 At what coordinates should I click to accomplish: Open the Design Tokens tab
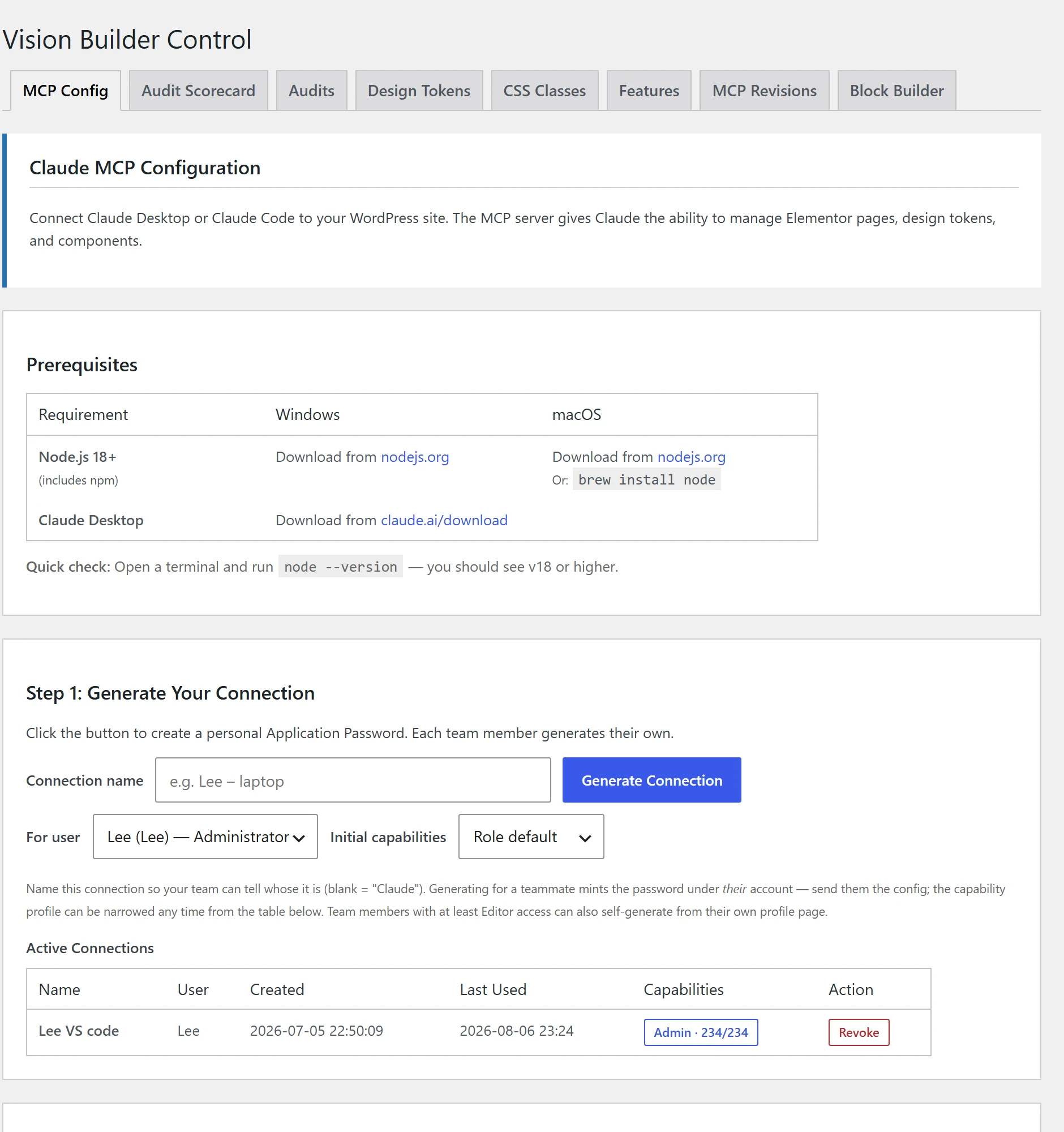[x=419, y=91]
